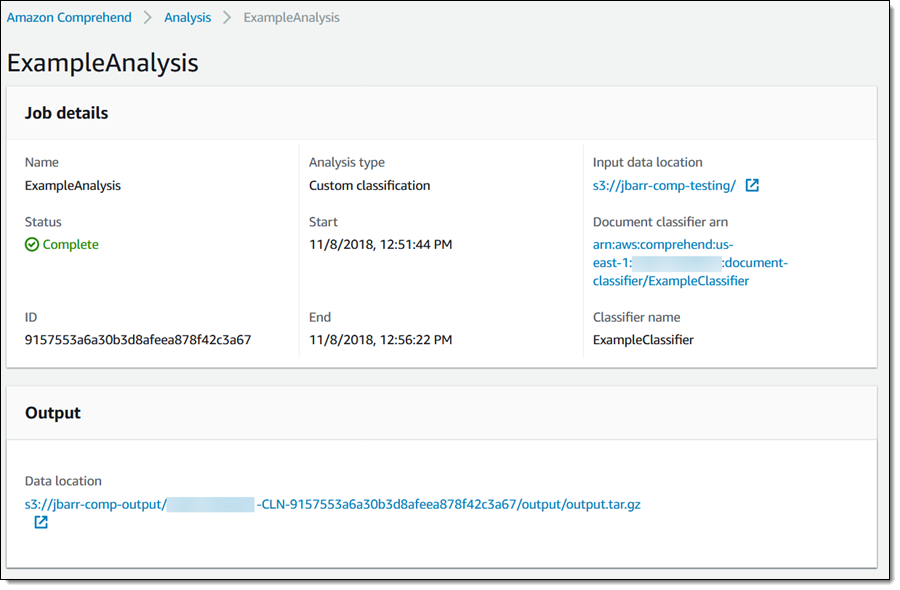Select the Custom classification analysis type value
The width and height of the screenshot is (900, 590).
point(370,185)
